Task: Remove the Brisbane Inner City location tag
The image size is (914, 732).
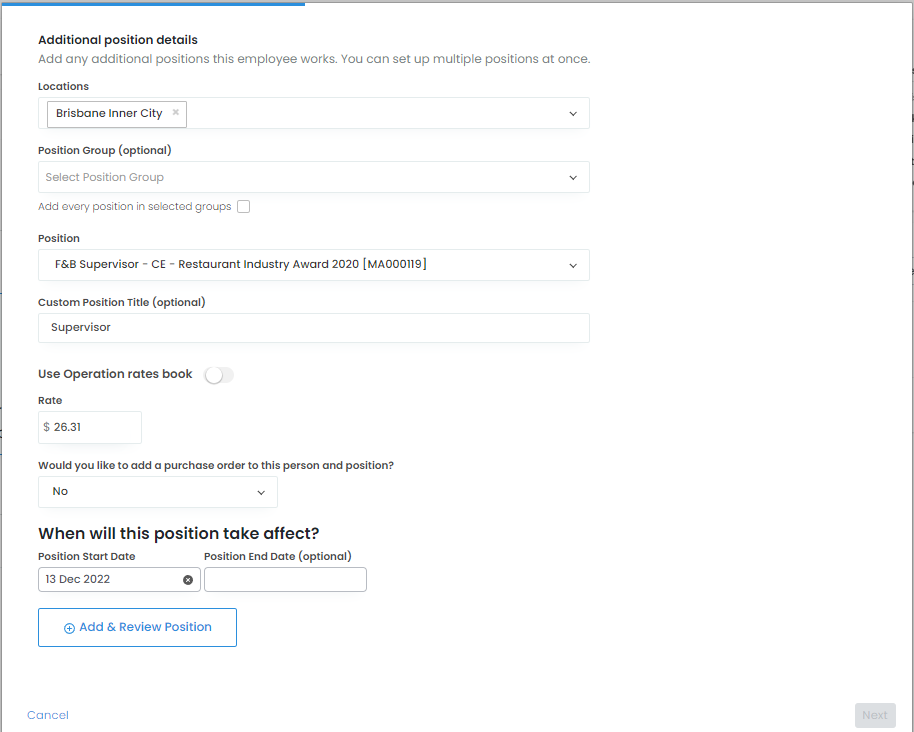Action: (176, 113)
